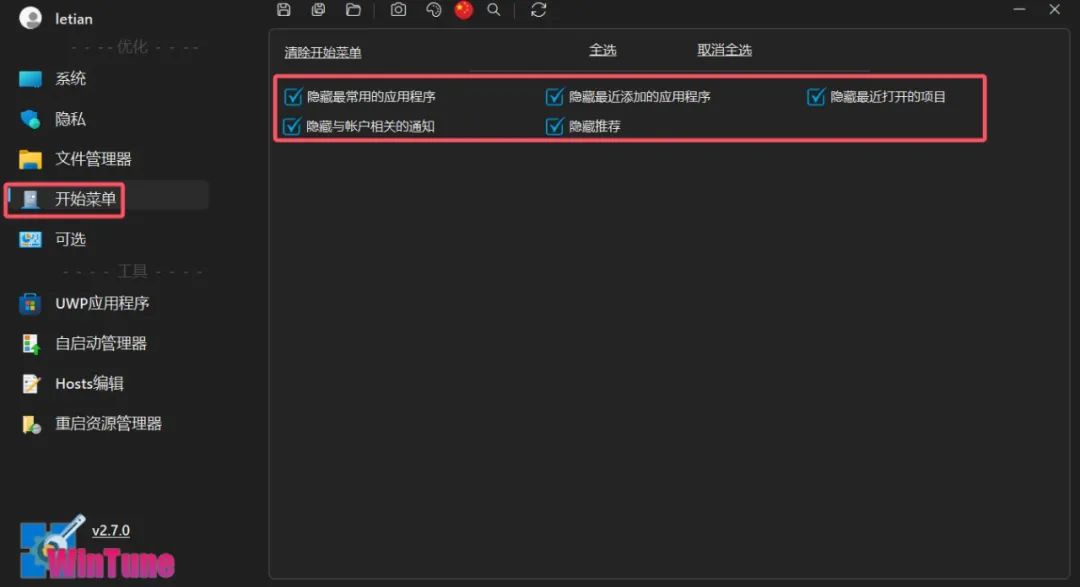Click the save-all (stacked disks) toolbar icon

[x=318, y=10]
